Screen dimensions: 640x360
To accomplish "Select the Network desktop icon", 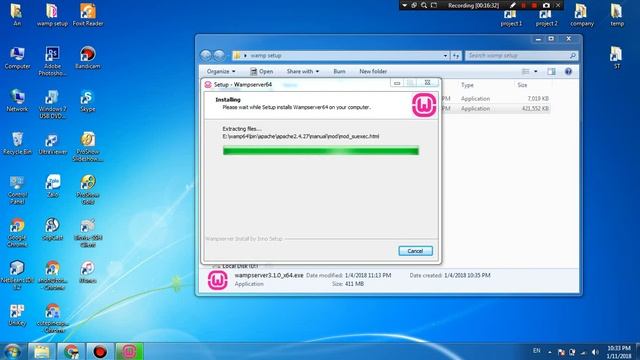I will coord(17,101).
